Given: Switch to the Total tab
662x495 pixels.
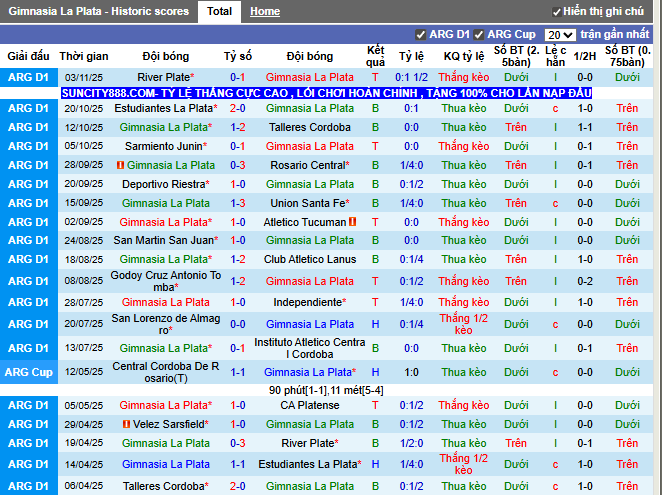Looking at the screenshot, I should (x=219, y=11).
